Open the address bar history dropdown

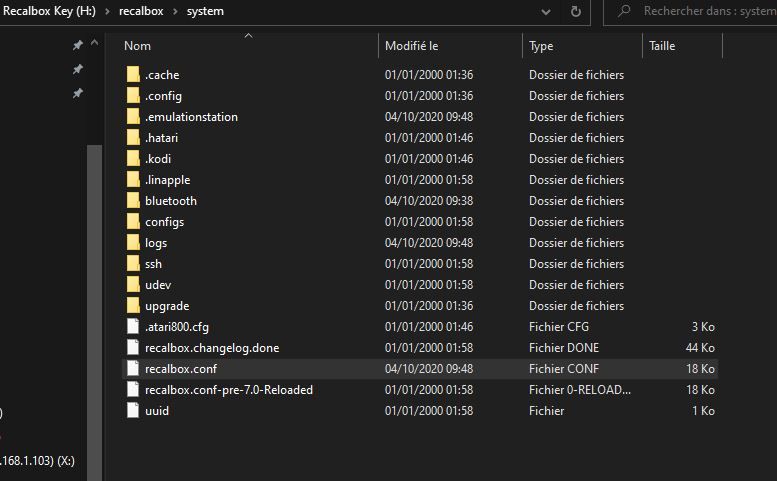(546, 11)
